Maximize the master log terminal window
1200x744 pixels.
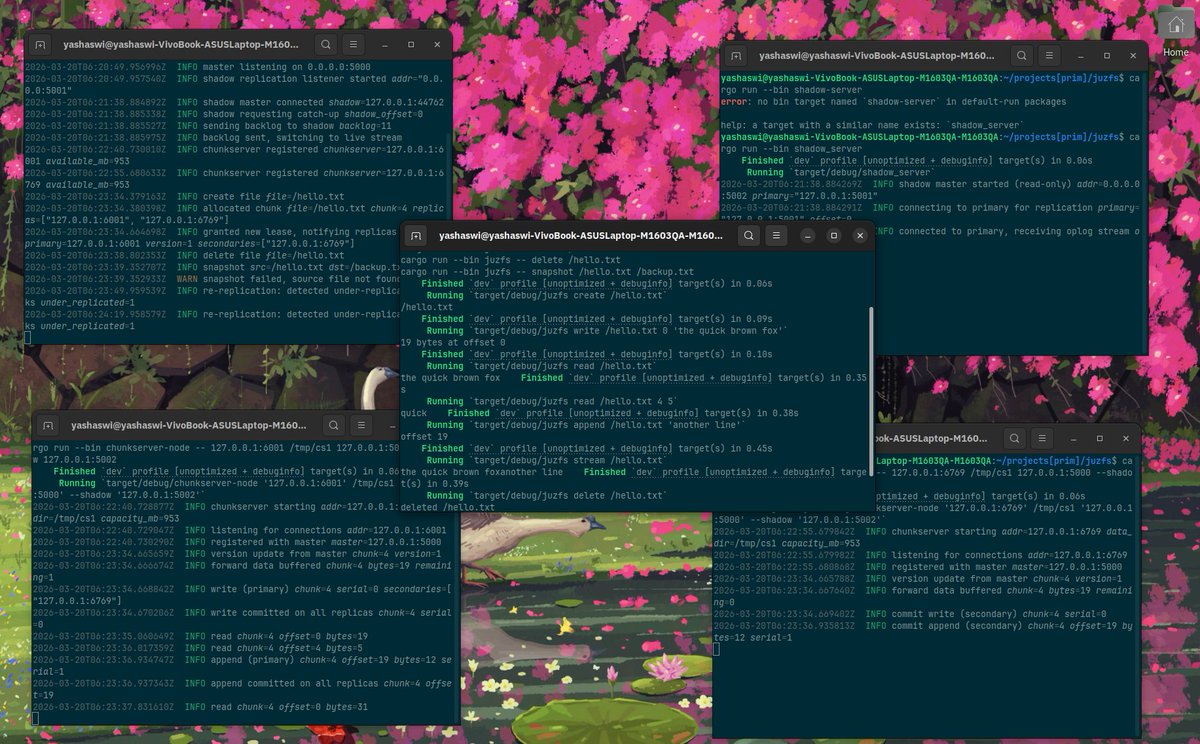click(x=410, y=45)
